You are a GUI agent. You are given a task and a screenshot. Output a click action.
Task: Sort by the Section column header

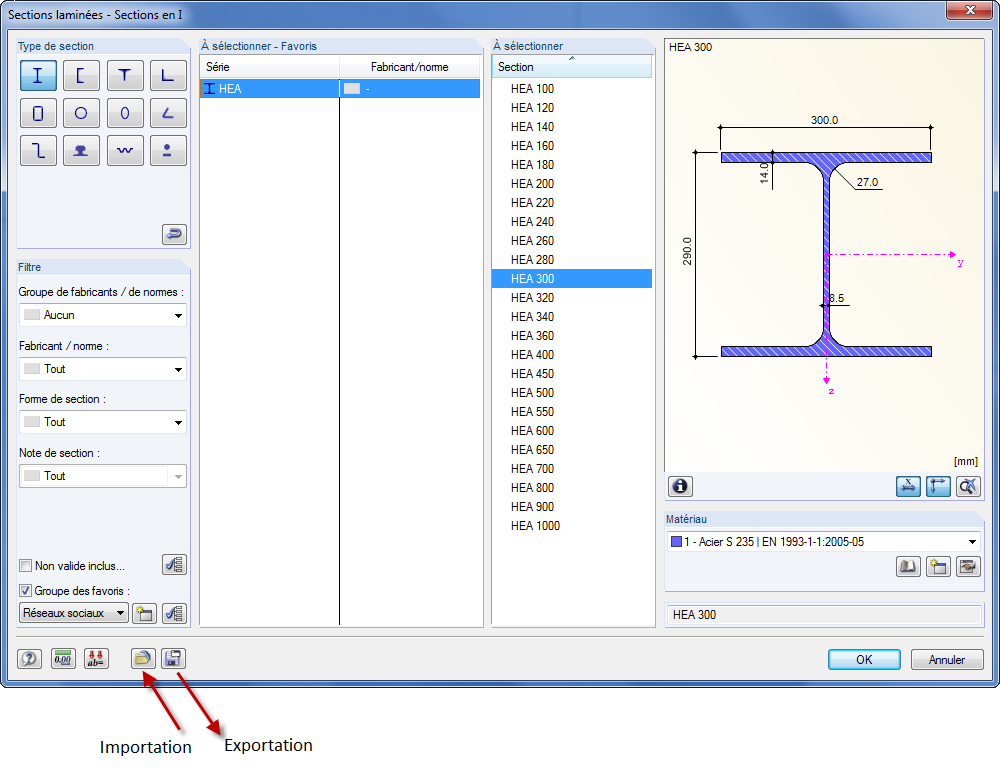coord(572,67)
